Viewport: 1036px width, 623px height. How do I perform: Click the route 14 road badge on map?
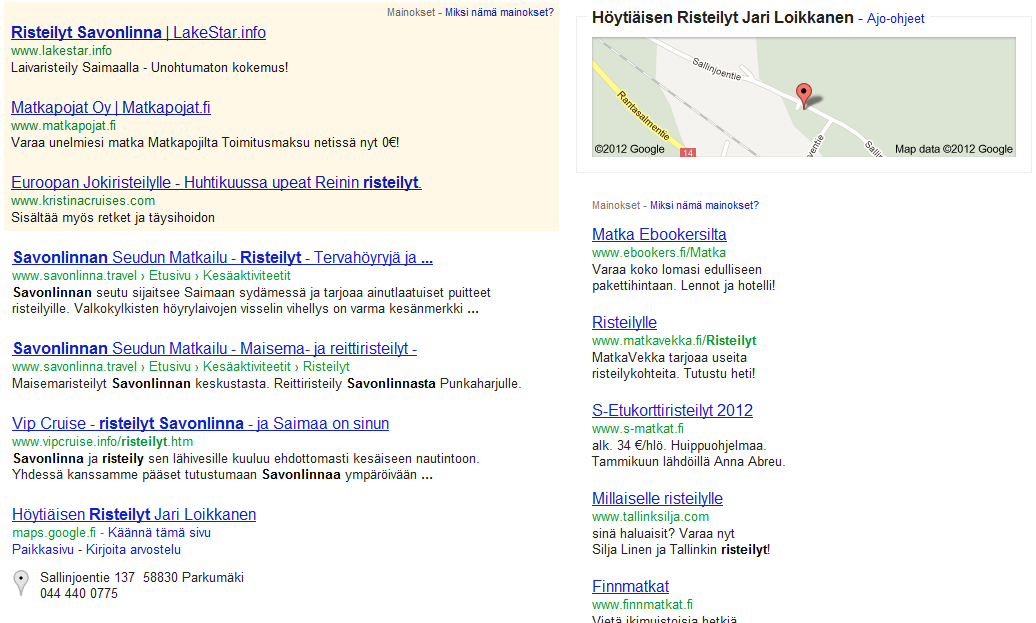[688, 153]
